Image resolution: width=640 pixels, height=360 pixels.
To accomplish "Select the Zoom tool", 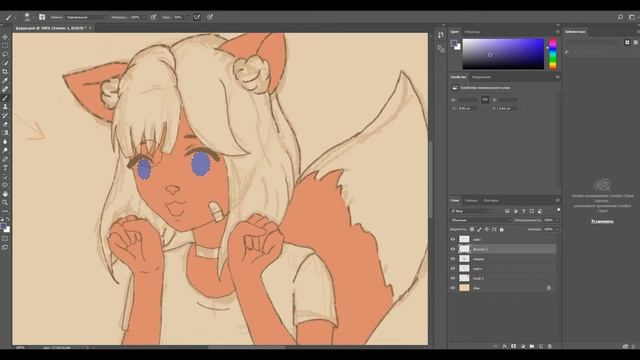I will 5,202.
